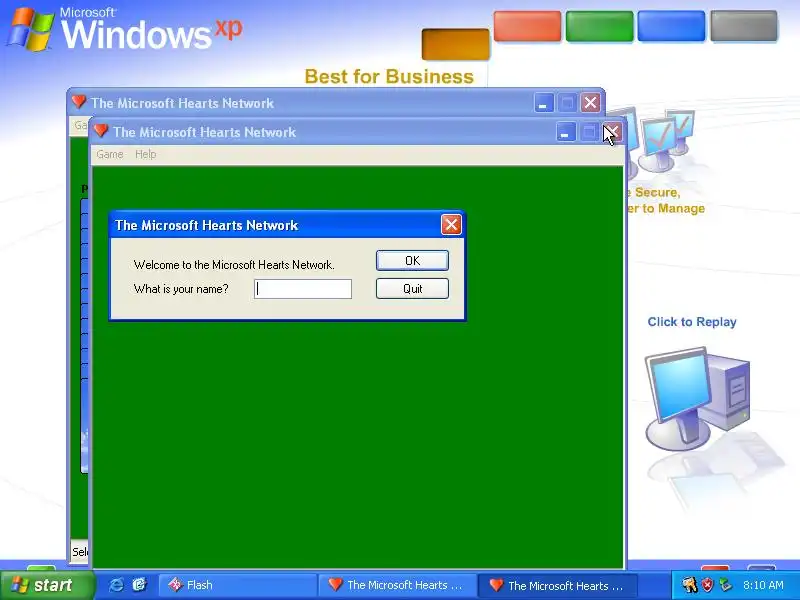This screenshot has height=600, width=800.
Task: Minimize the front Hearts Network window
Action: click(565, 132)
